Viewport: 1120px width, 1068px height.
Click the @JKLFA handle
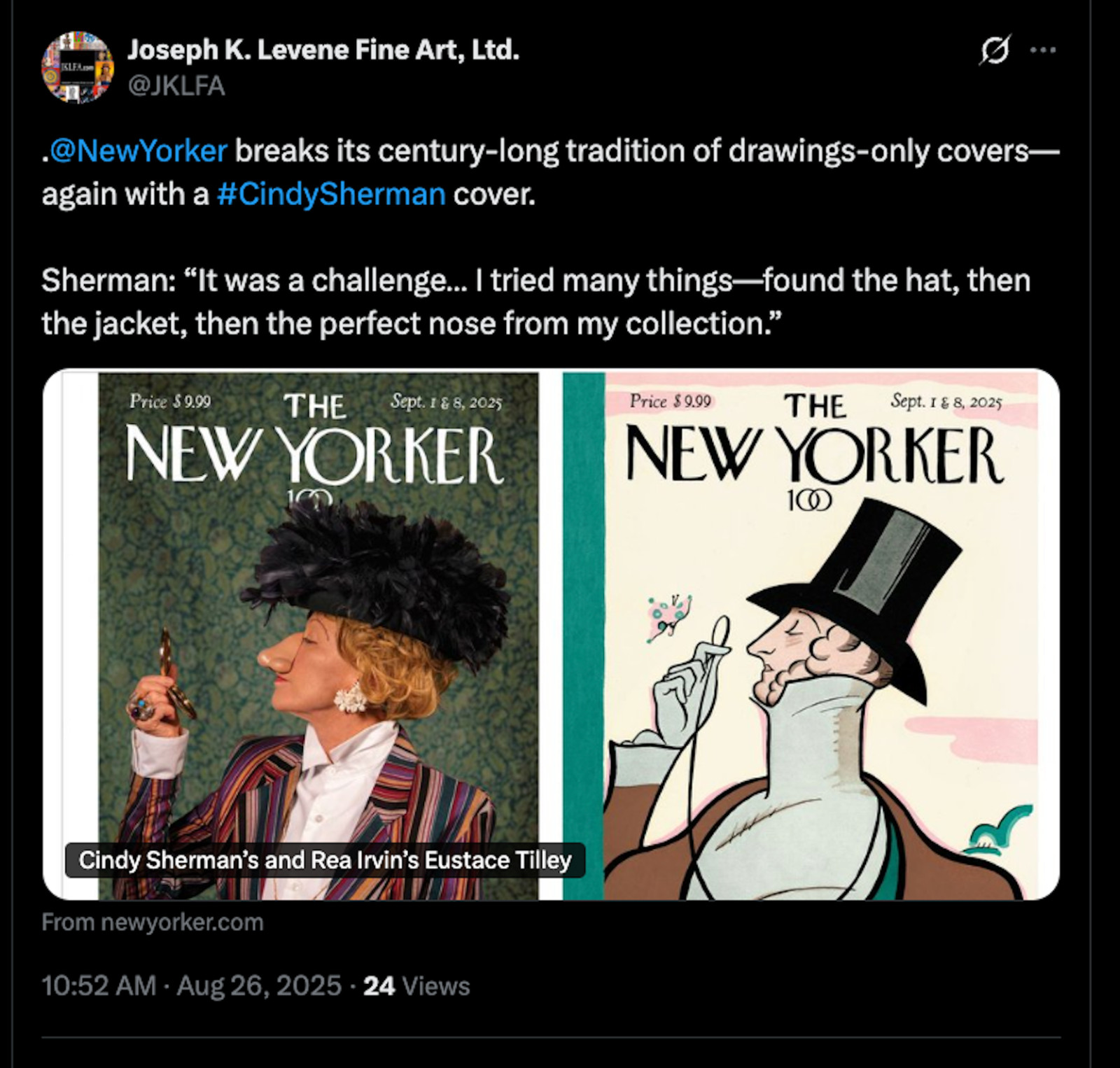pos(176,85)
